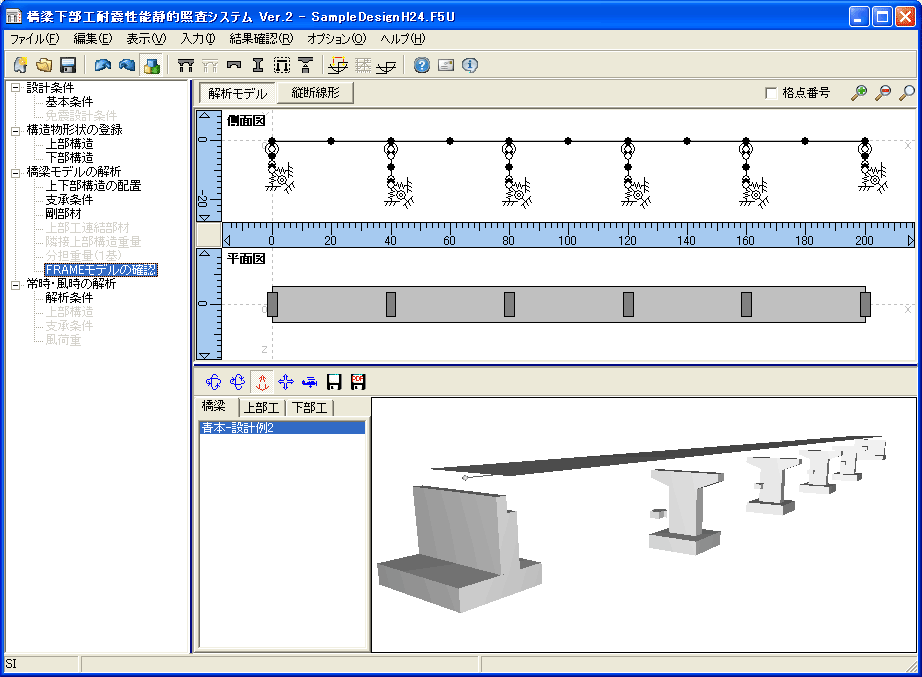Screen dimensions: 922x677
Task: Zoom out with the red minus magnifier
Action: coord(883,93)
